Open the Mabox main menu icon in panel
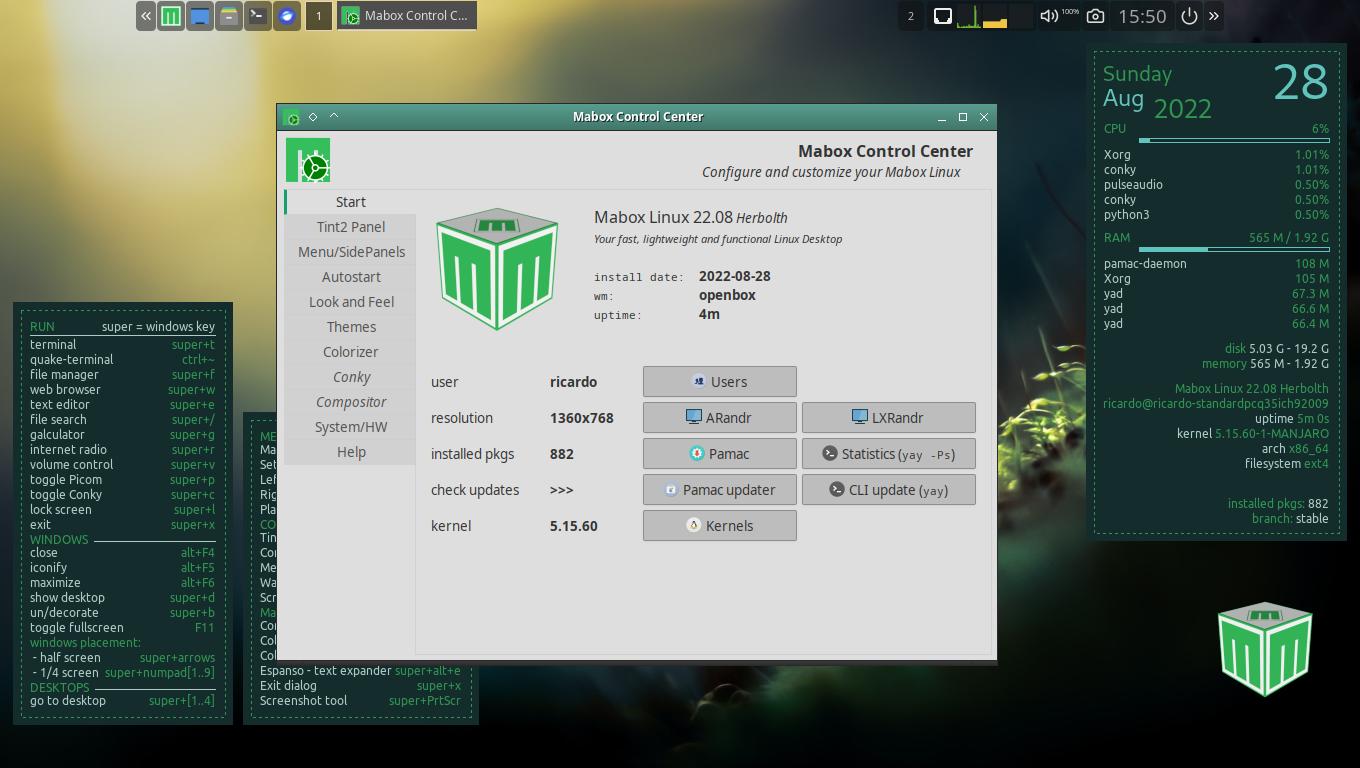The image size is (1360, 768). point(171,16)
